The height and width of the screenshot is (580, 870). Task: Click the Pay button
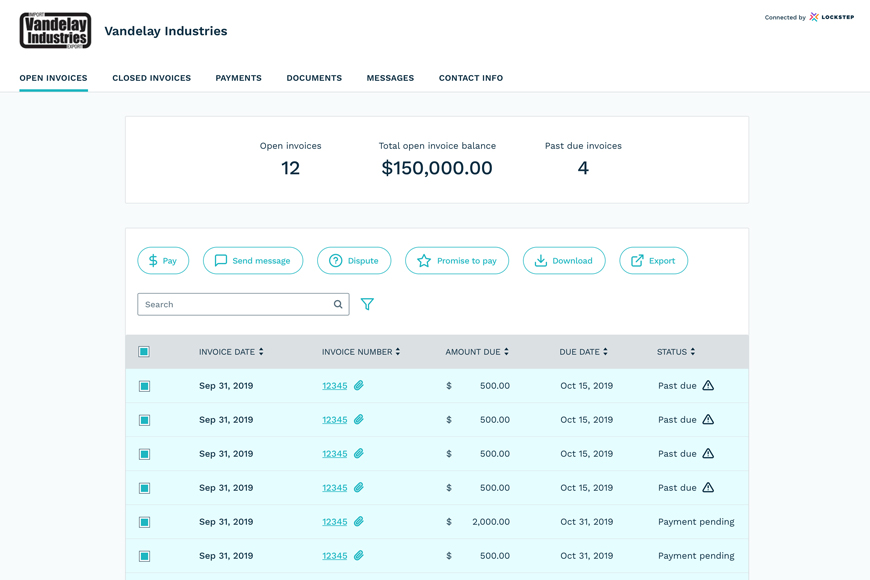(163, 260)
